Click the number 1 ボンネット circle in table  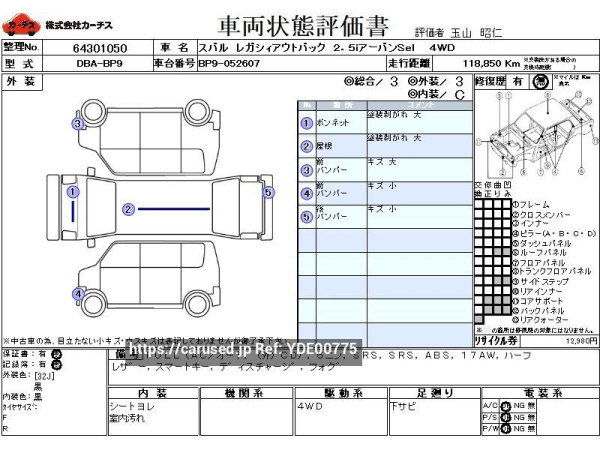pos(306,123)
